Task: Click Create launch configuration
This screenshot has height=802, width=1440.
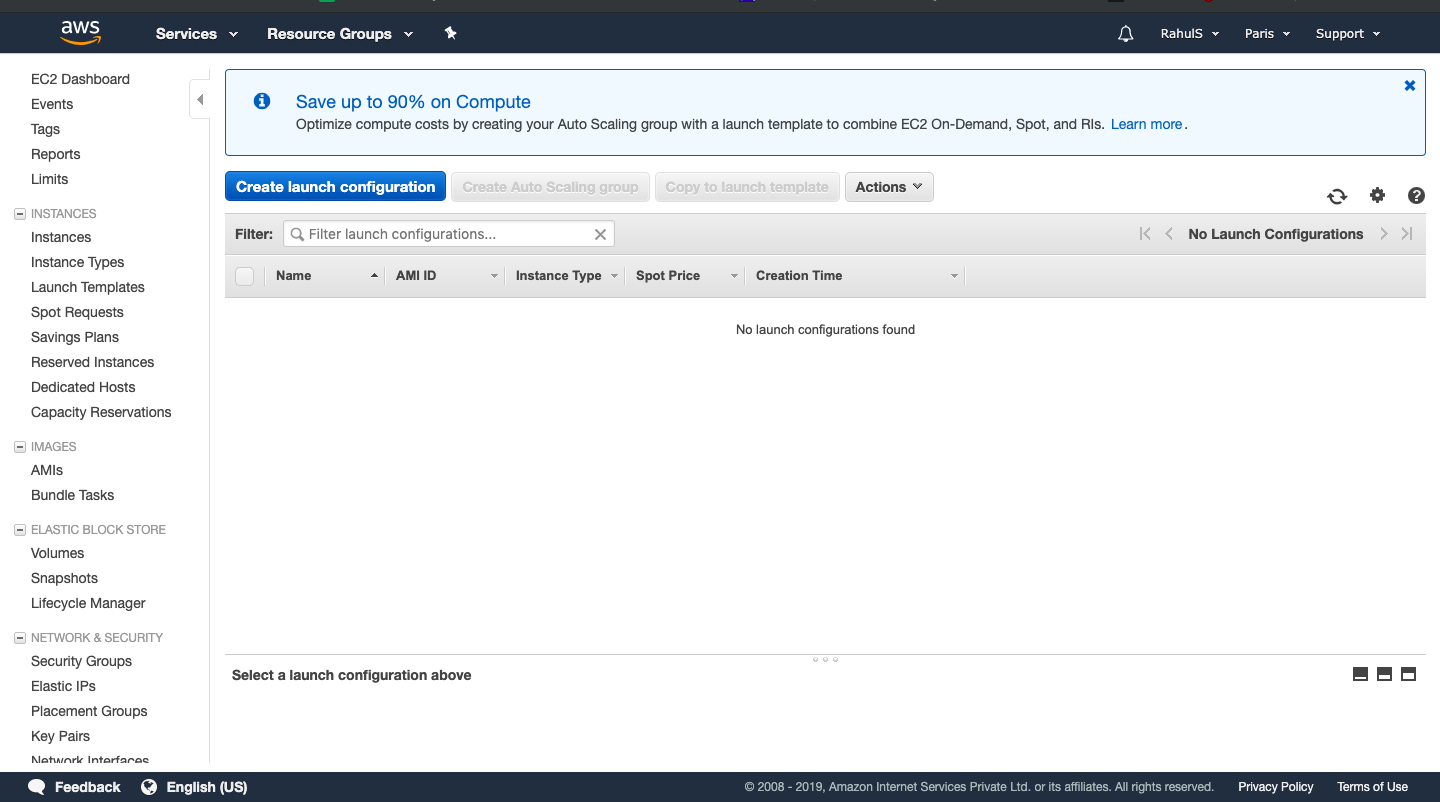Action: point(335,186)
